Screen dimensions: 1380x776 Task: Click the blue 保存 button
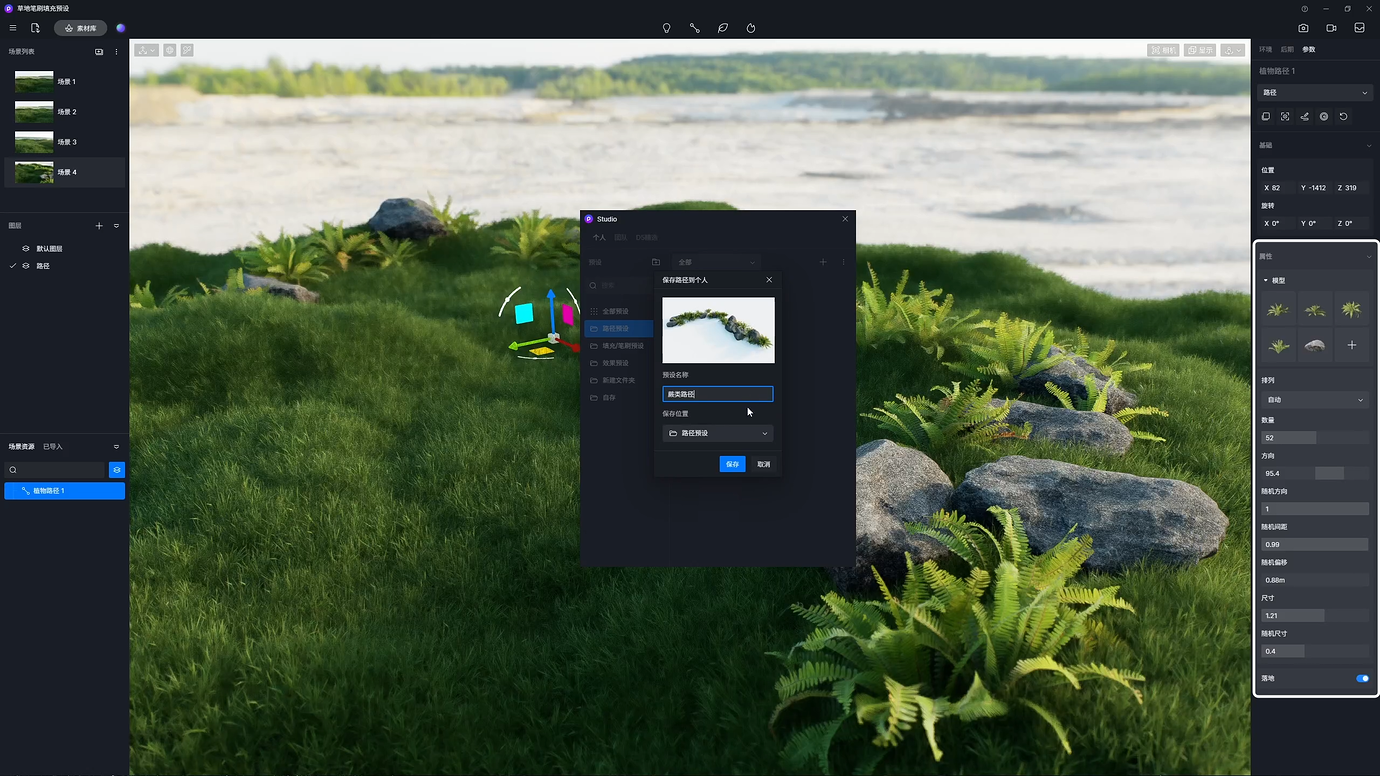[732, 464]
